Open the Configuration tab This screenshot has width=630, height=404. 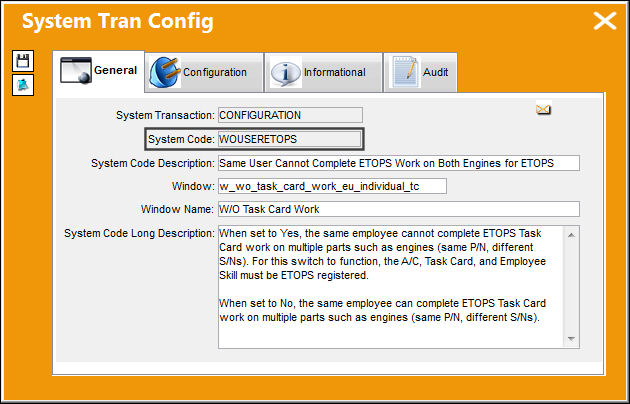coord(204,72)
